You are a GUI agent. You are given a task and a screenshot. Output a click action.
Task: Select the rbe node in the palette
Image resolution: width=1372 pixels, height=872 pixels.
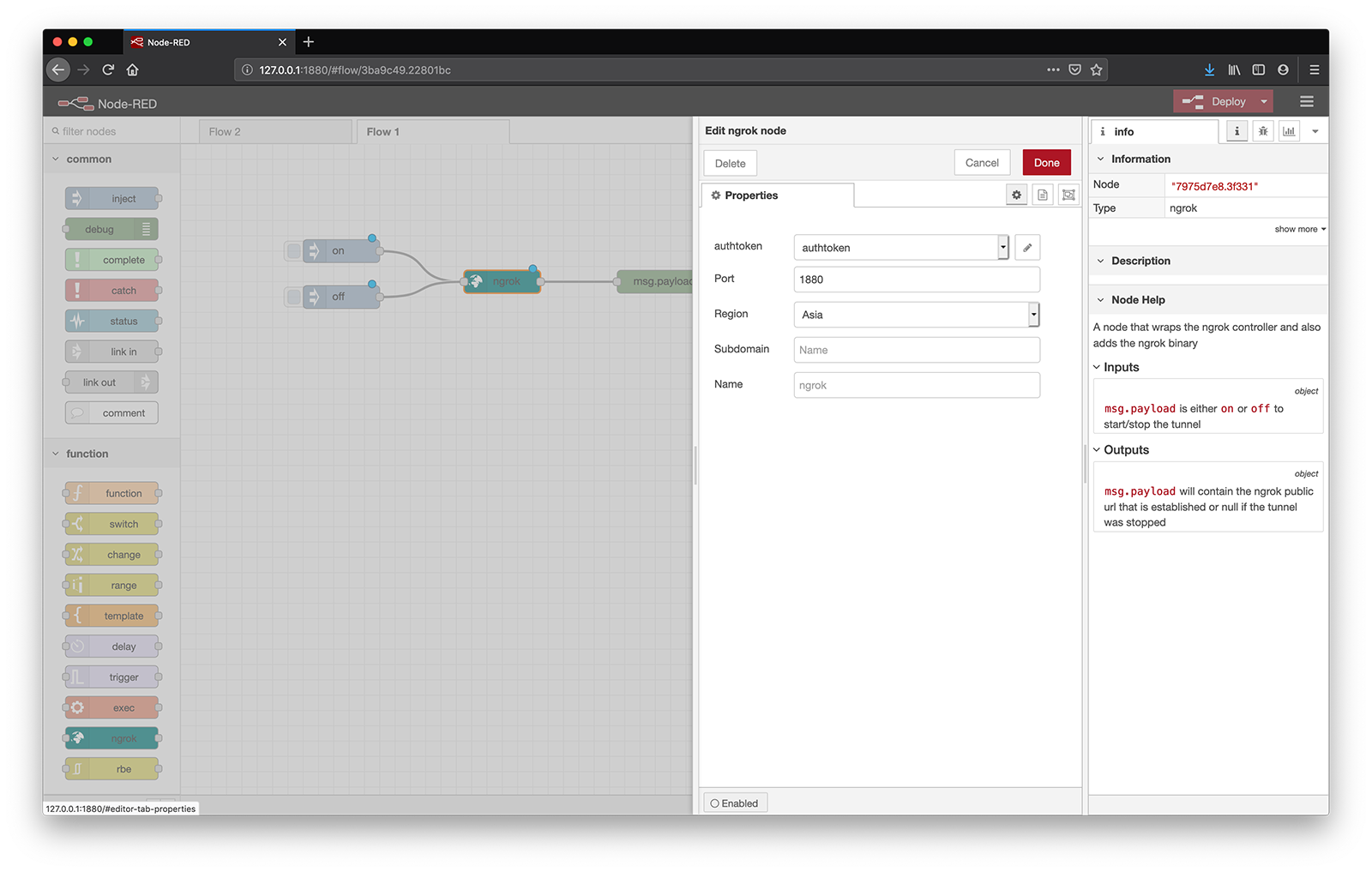(111, 769)
